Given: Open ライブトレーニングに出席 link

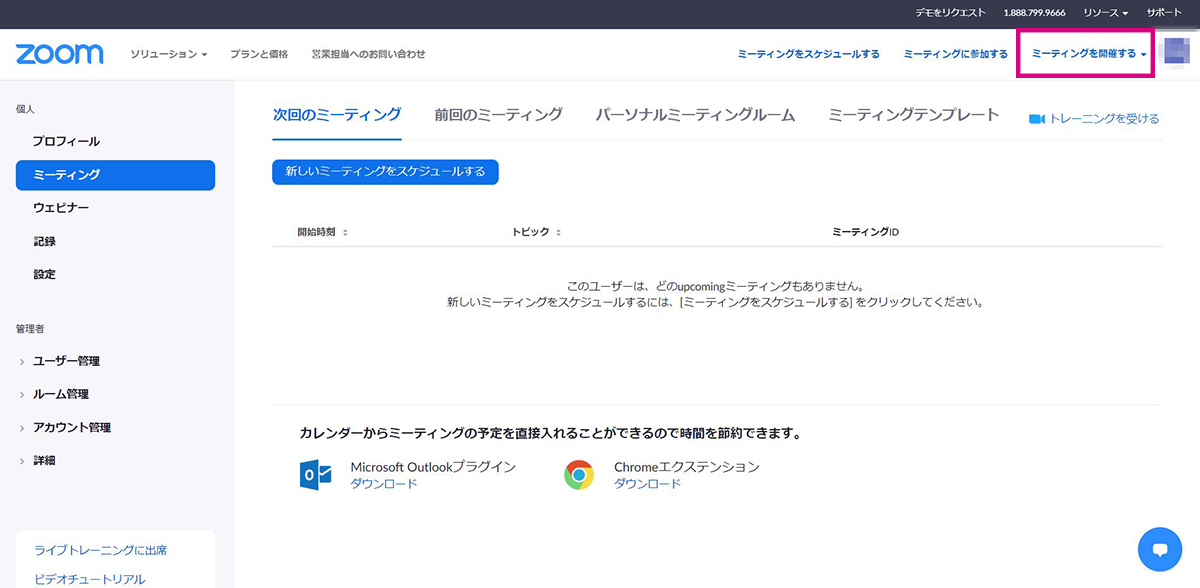Looking at the screenshot, I should 100,550.
